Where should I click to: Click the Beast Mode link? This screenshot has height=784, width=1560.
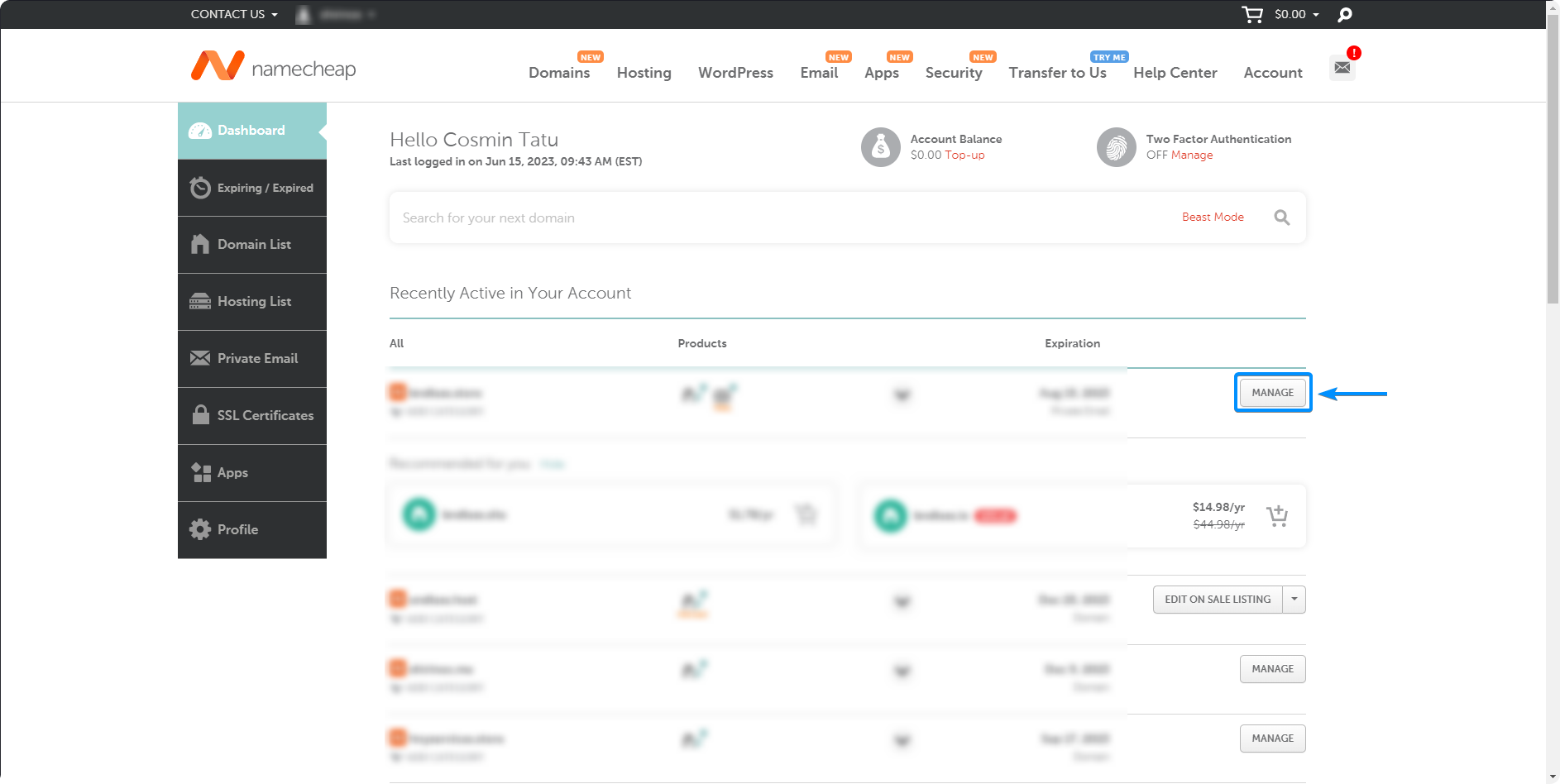[x=1213, y=217]
